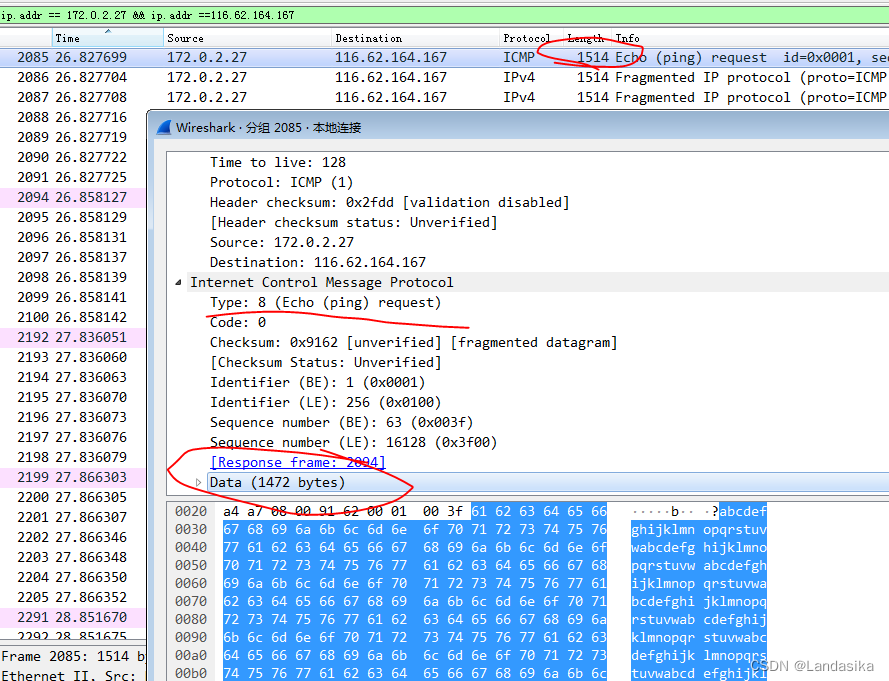Select the Destination: 116.62.164.167 detail line

tap(318, 263)
